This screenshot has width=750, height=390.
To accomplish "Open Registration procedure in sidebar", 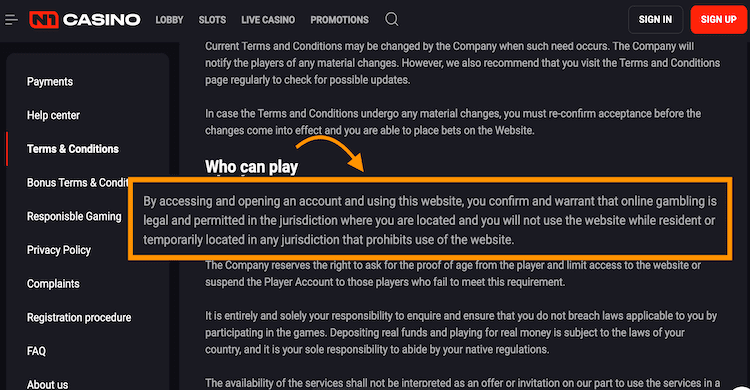I will click(79, 317).
